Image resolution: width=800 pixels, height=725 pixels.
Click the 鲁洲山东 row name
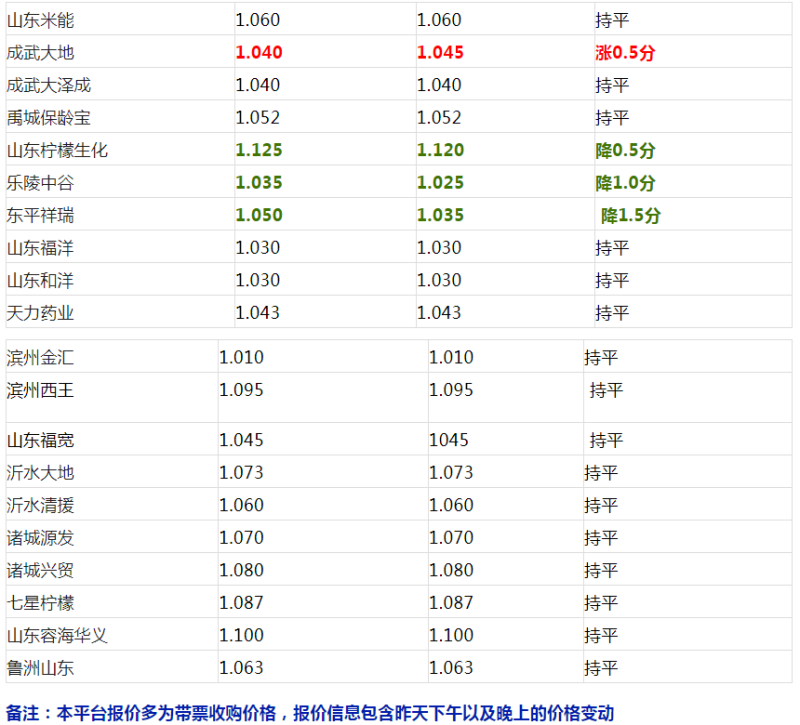tap(40, 668)
